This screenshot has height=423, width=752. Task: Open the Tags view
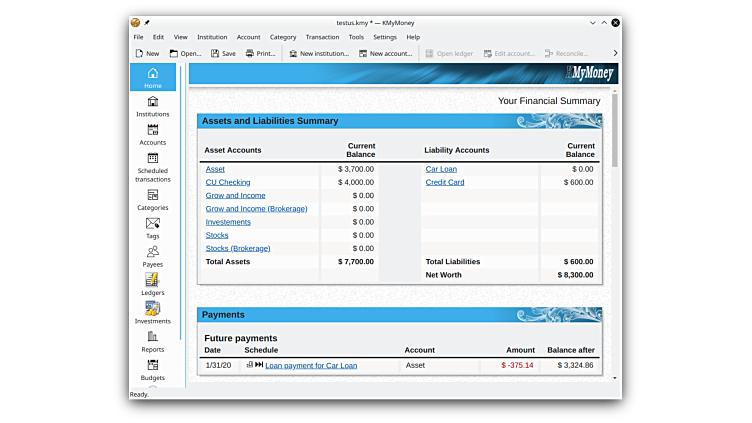[x=152, y=228]
